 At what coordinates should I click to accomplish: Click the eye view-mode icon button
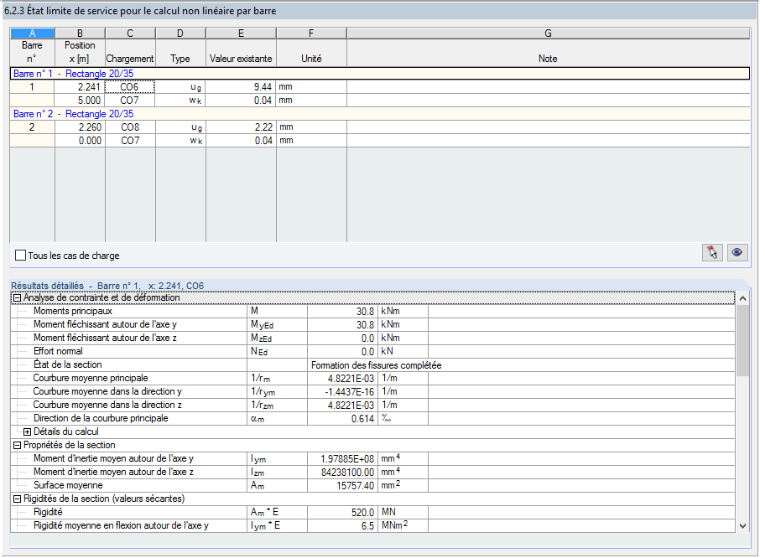(737, 253)
